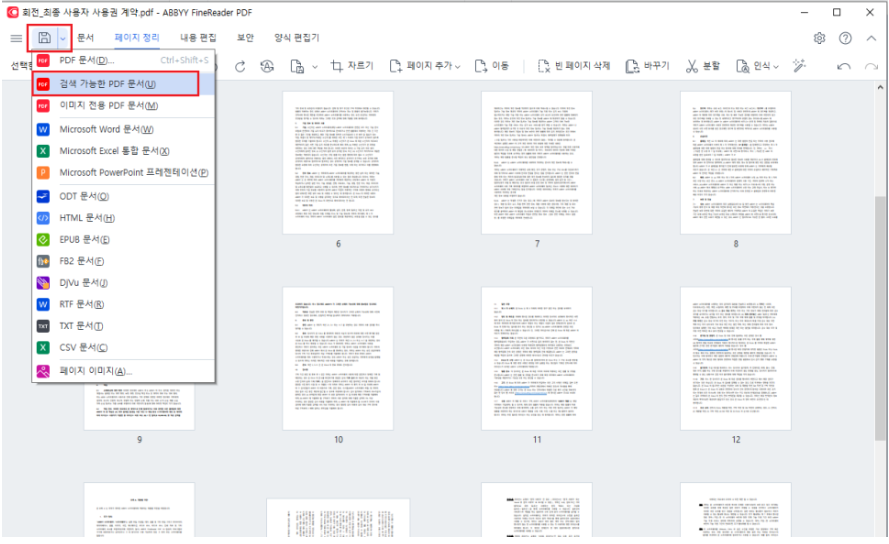Viewport: 889px width, 544px height.
Task: Click the 바꾸기 replace button
Action: point(647,66)
